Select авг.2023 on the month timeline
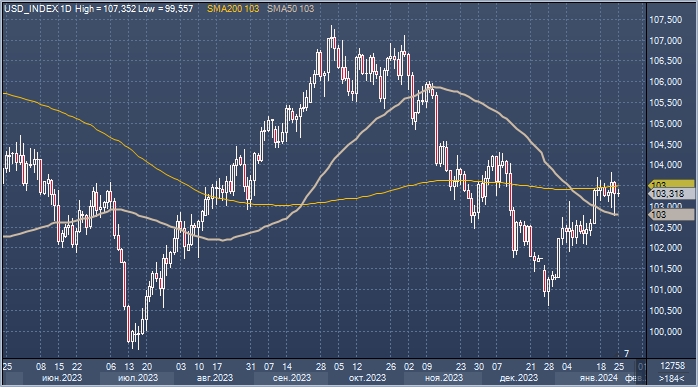Viewport: 698px width, 387px height. coord(215,378)
